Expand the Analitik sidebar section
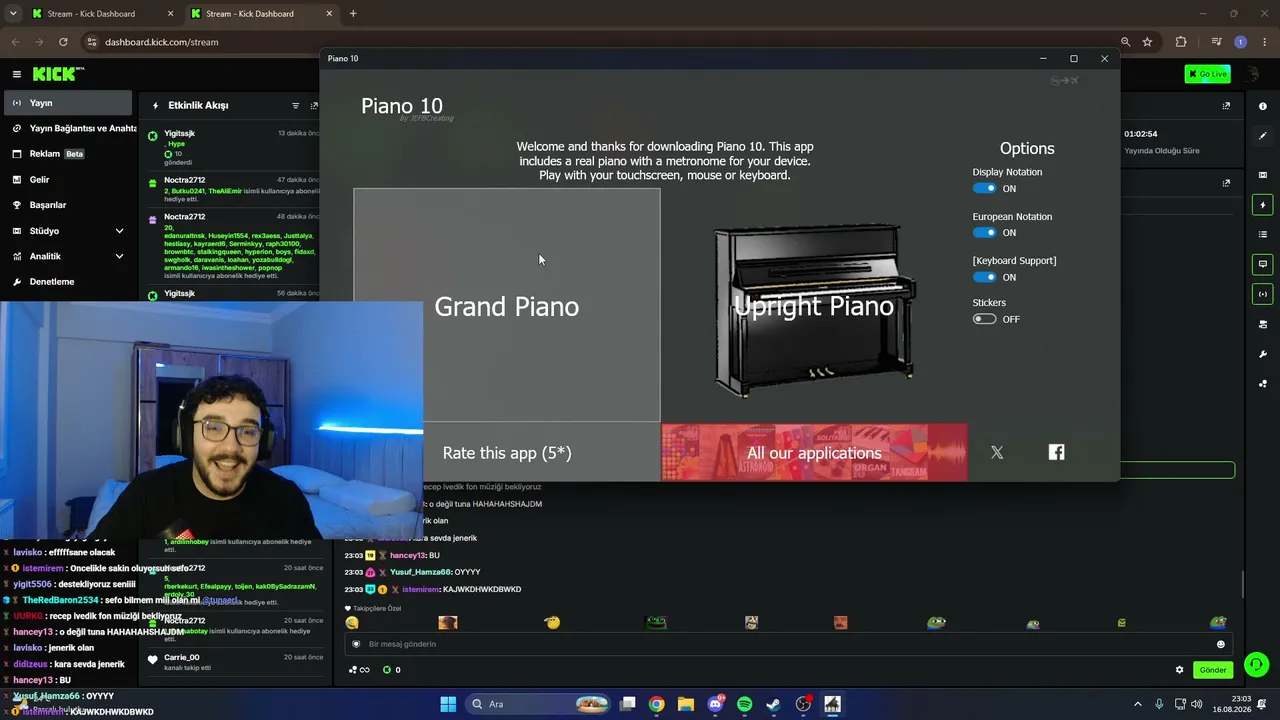The image size is (1280, 720). [x=66, y=256]
